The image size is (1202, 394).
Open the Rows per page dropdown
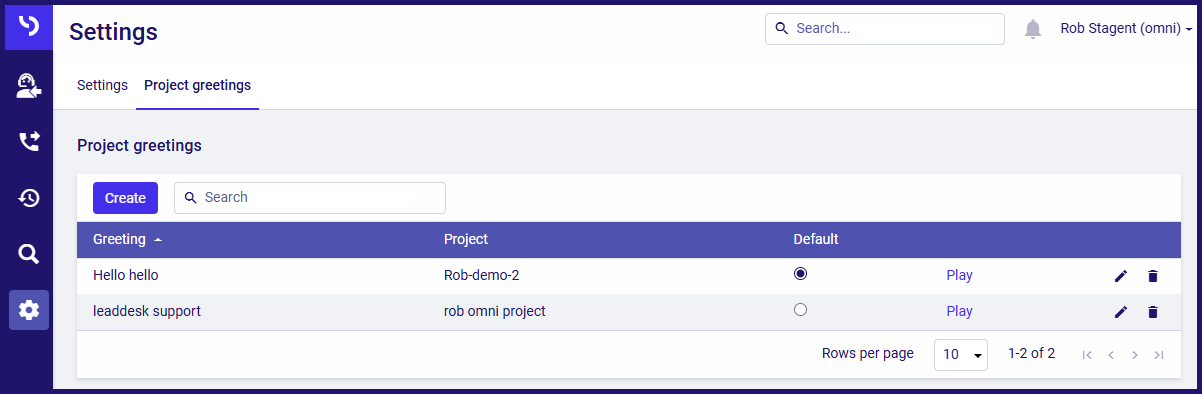click(961, 354)
